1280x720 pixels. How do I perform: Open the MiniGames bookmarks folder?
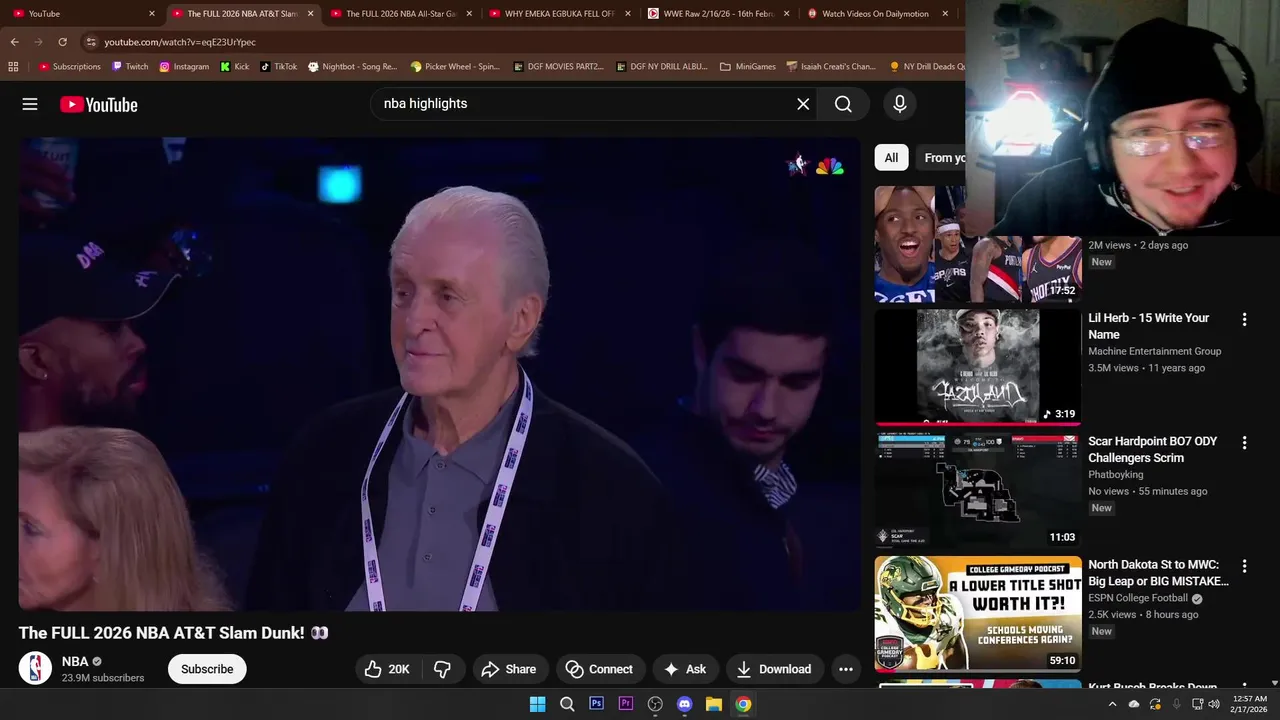748,67
